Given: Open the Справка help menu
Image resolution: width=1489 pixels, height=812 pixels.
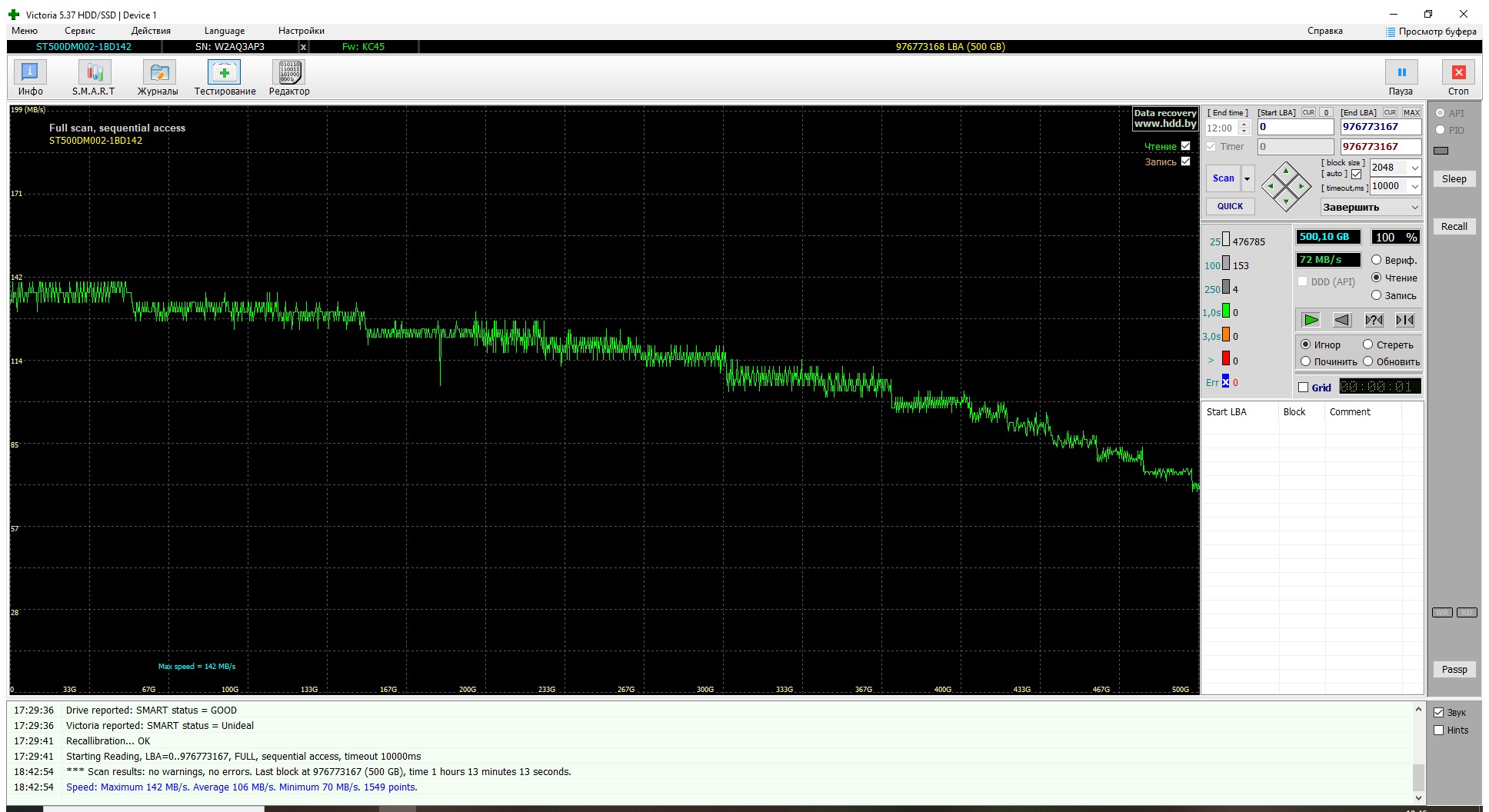Looking at the screenshot, I should 1325,31.
